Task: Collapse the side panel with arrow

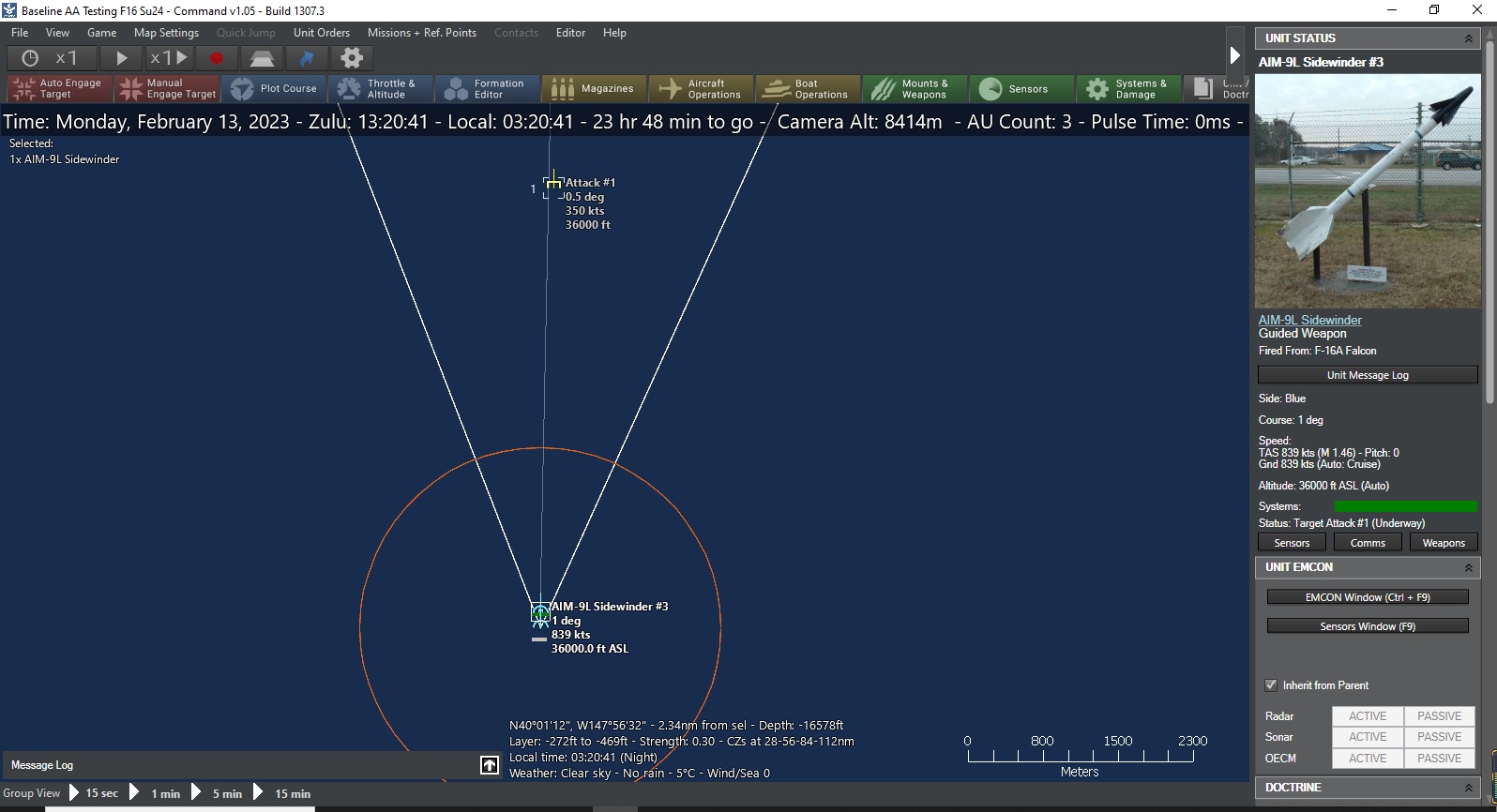Action: click(x=1234, y=56)
